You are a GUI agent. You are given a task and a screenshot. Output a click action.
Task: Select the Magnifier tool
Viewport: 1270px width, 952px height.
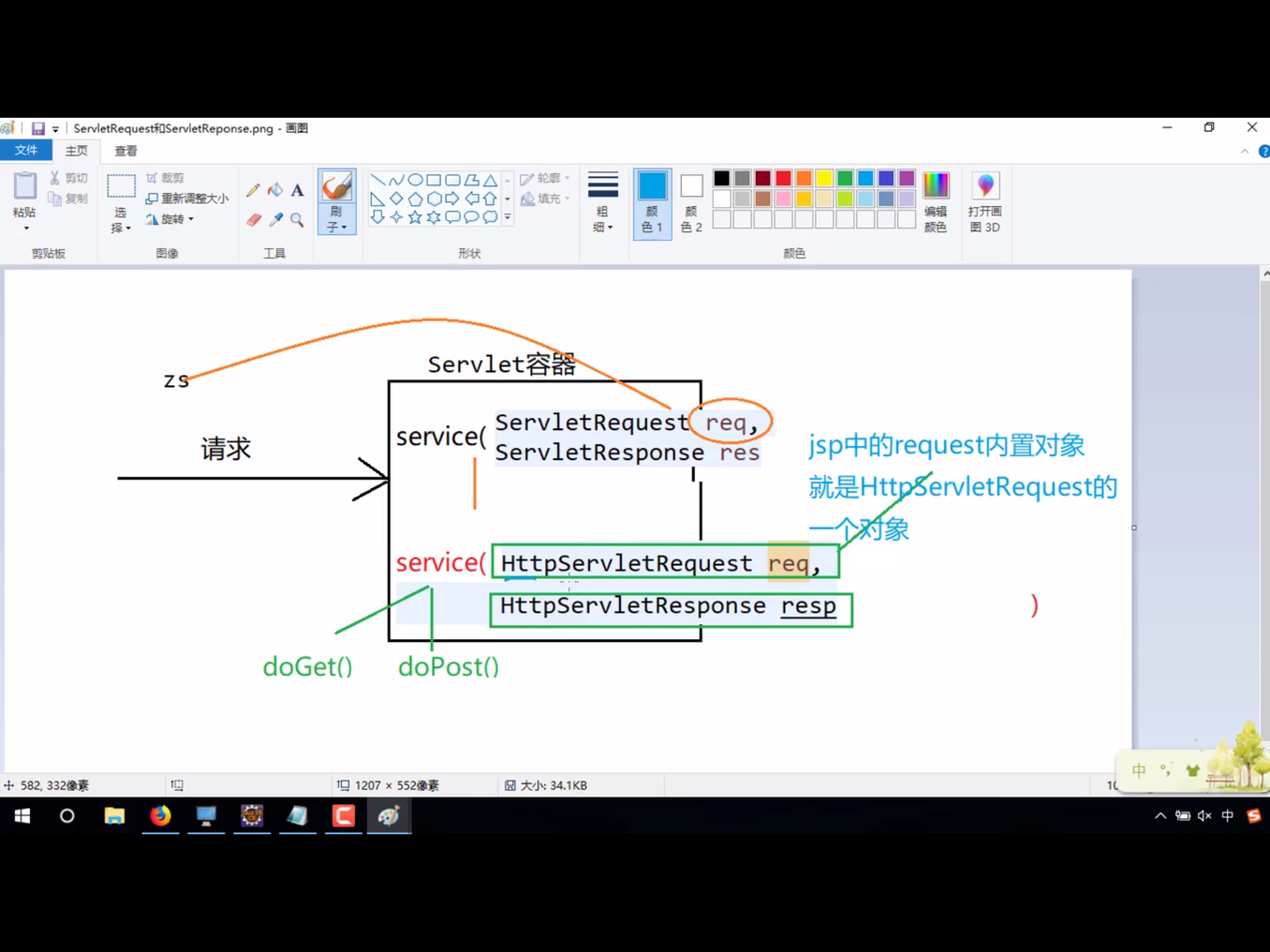tap(298, 220)
